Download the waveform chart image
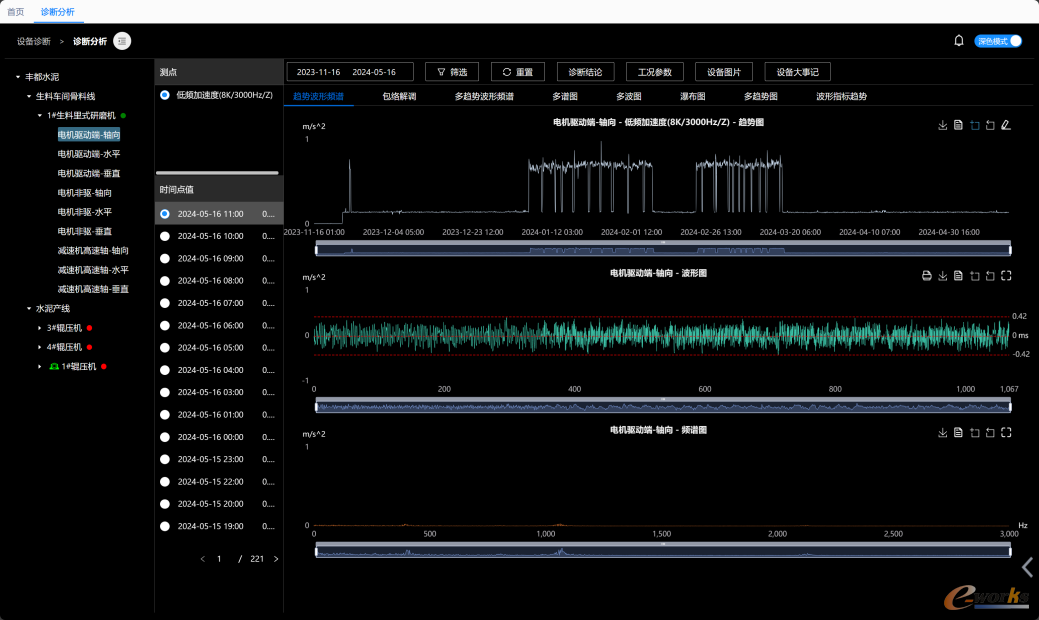 tap(942, 276)
